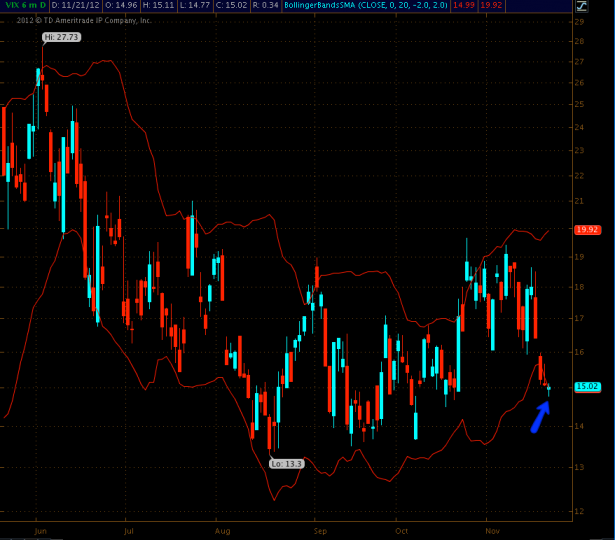Click the cyan 15.02 last price tag
The height and width of the screenshot is (540, 615).
[587, 387]
